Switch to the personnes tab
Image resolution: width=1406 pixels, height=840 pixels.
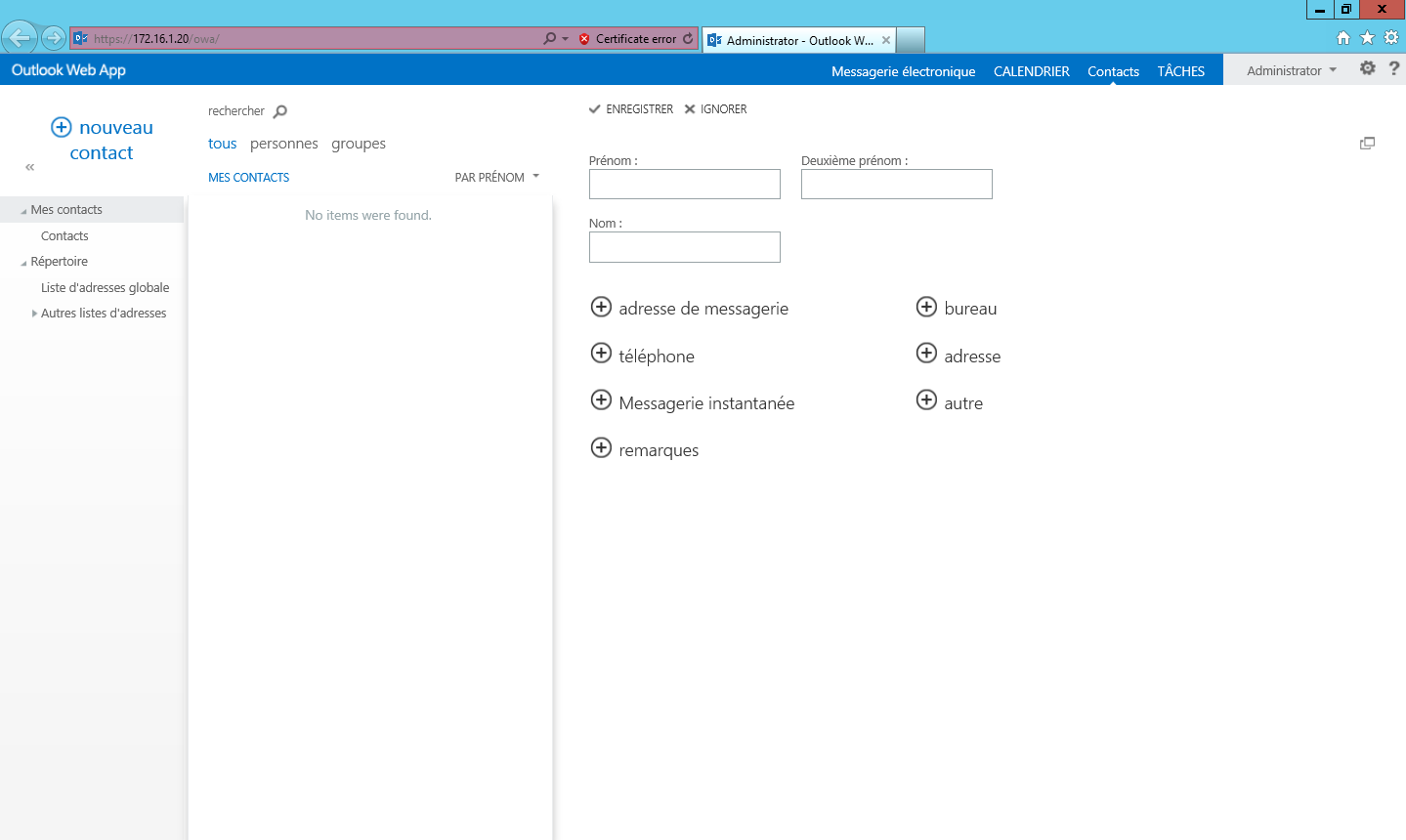pos(283,143)
